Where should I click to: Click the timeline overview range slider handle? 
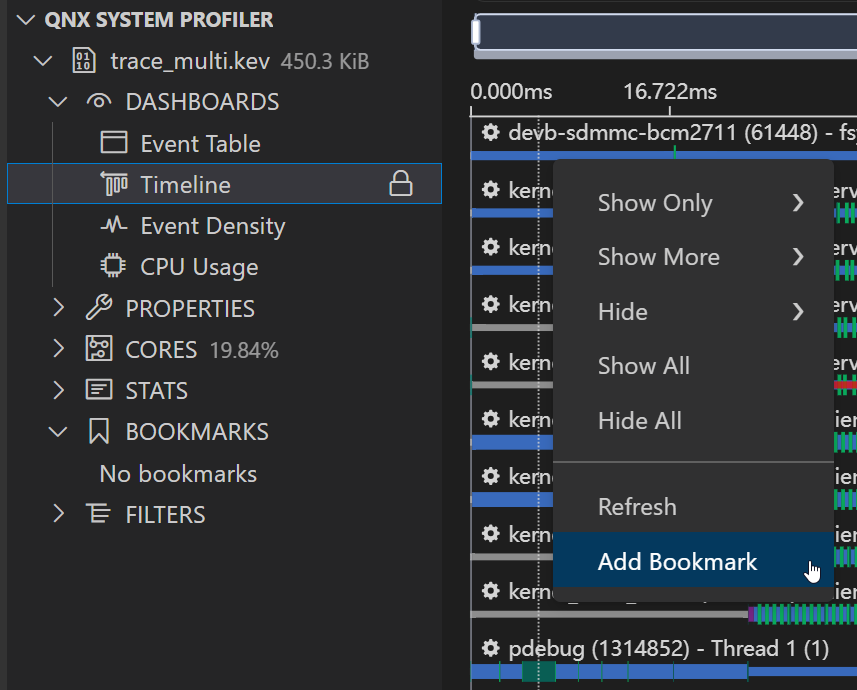(x=477, y=32)
